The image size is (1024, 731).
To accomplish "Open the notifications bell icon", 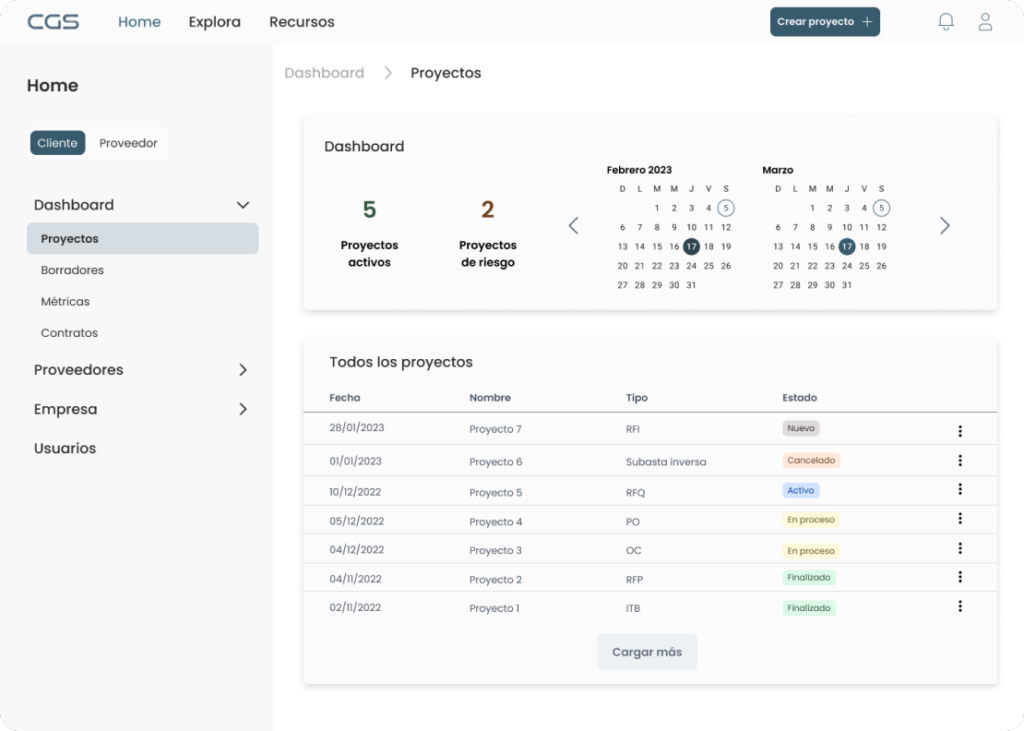I will point(945,22).
